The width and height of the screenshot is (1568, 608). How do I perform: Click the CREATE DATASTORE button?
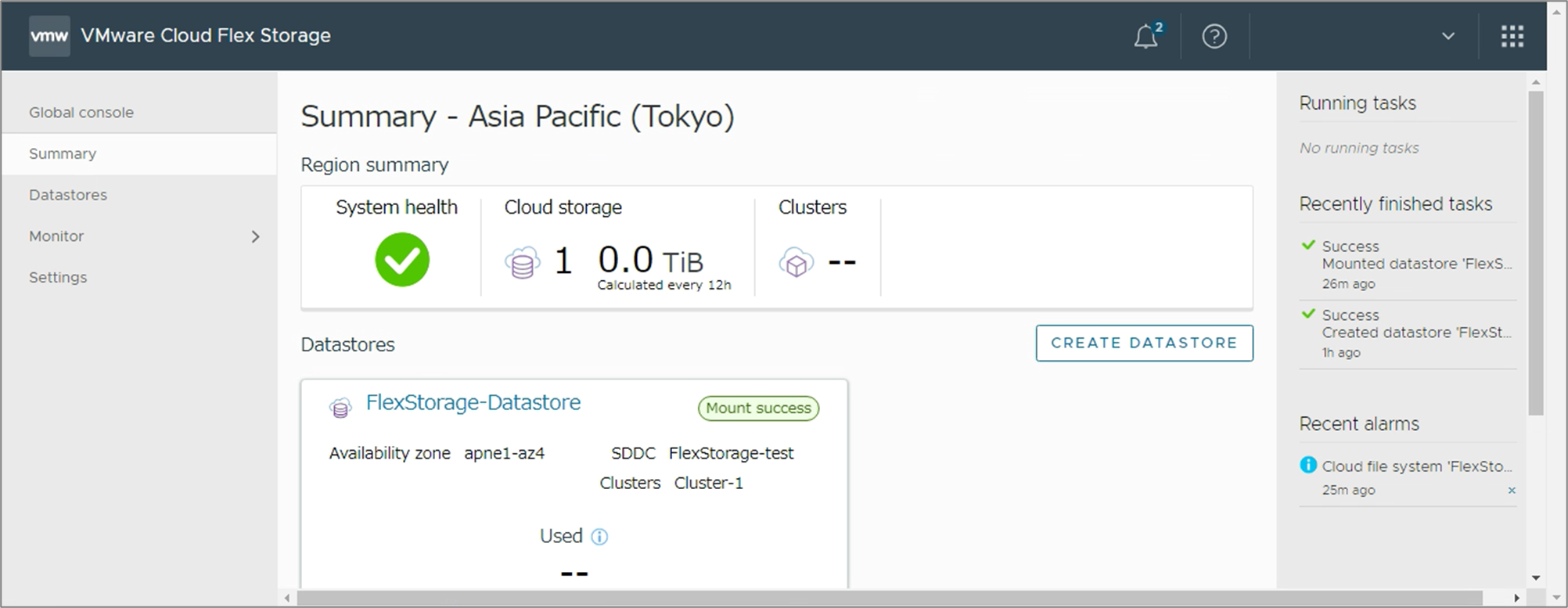[x=1144, y=343]
